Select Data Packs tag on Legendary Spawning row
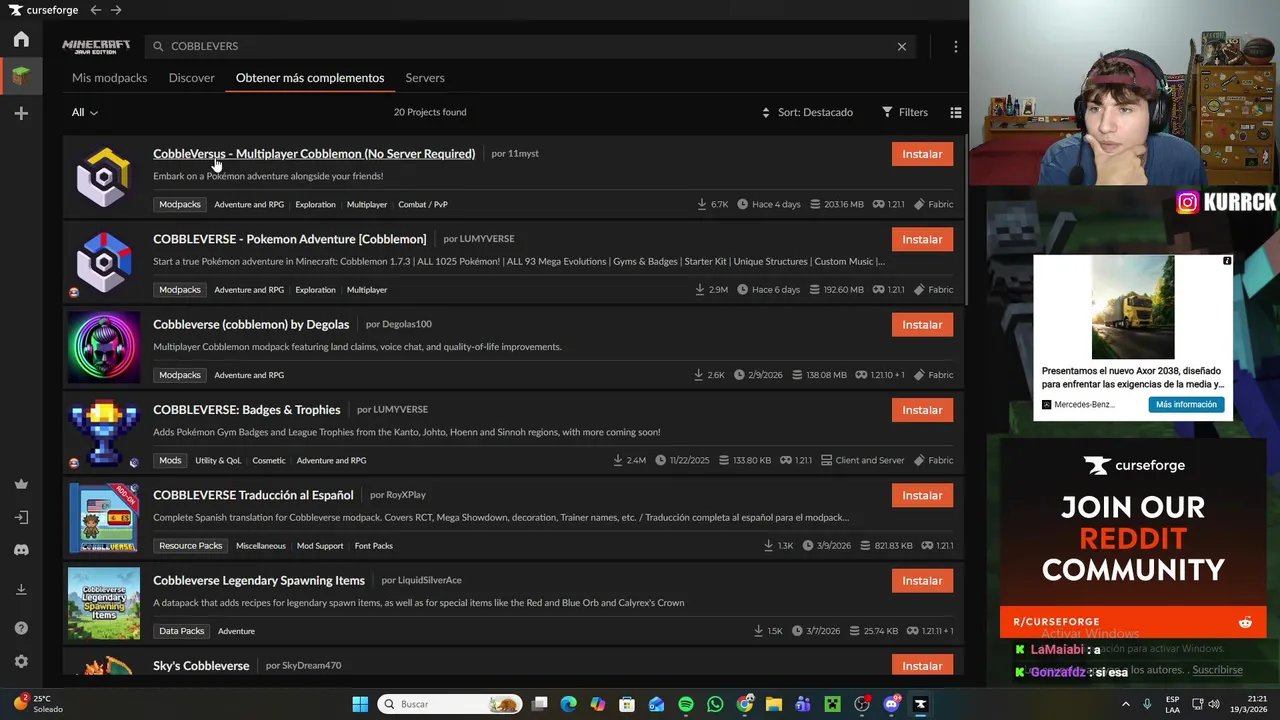Screen dimensions: 1280x720 click(x=182, y=631)
